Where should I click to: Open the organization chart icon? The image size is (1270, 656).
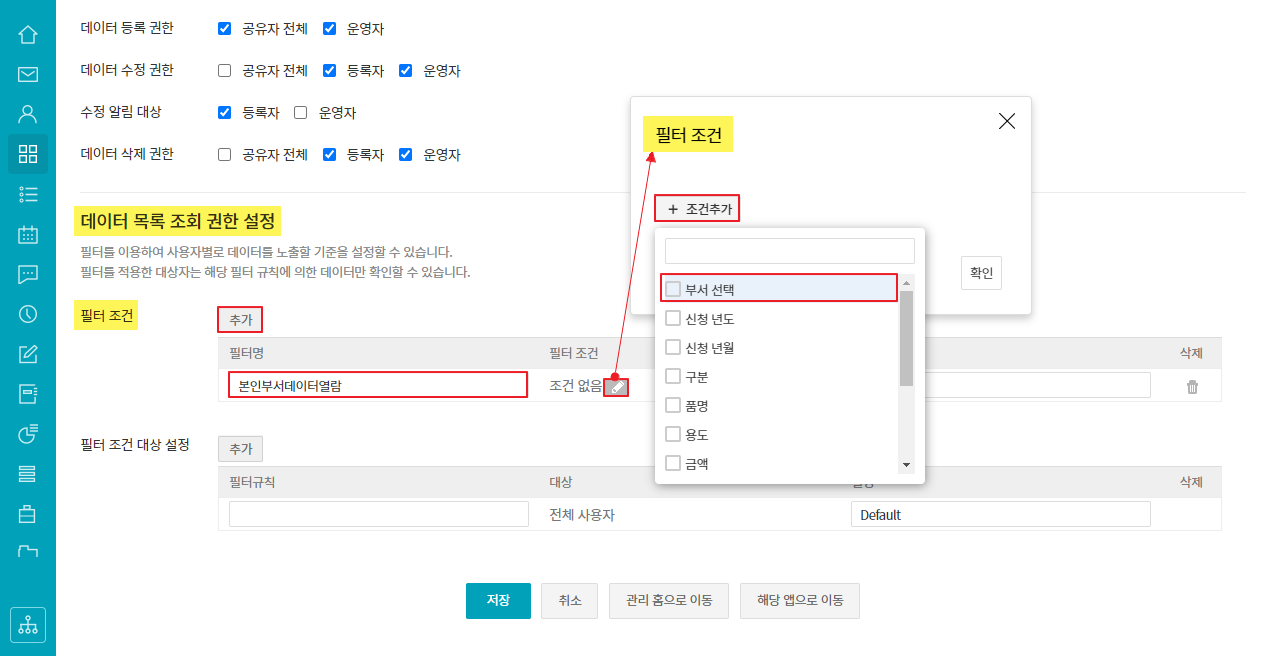pyautogui.click(x=28, y=625)
